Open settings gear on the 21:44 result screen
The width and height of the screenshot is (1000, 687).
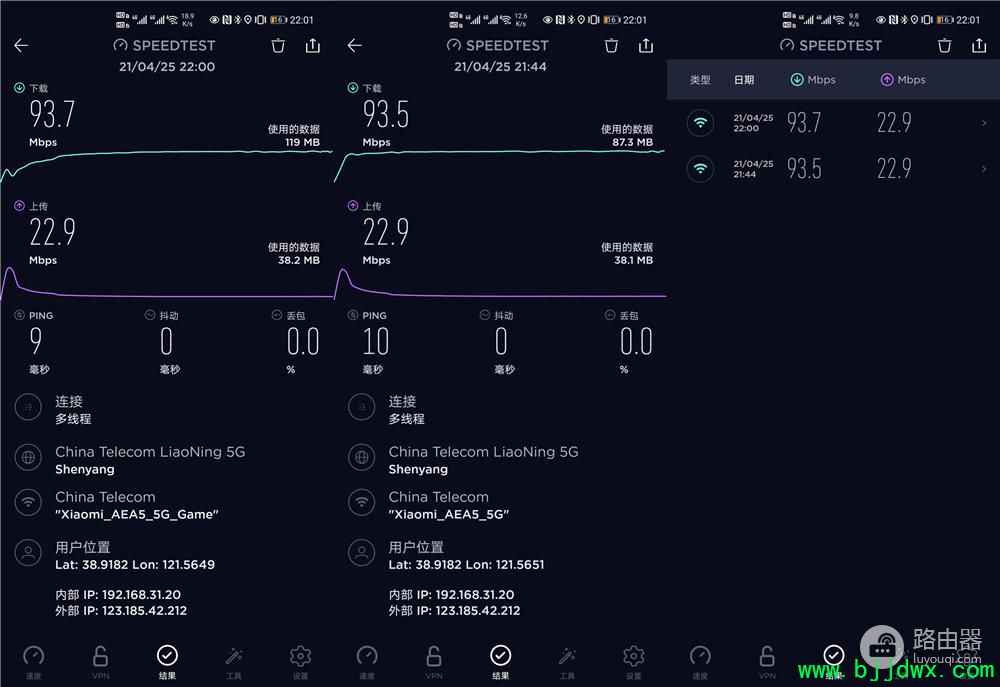pos(633,661)
